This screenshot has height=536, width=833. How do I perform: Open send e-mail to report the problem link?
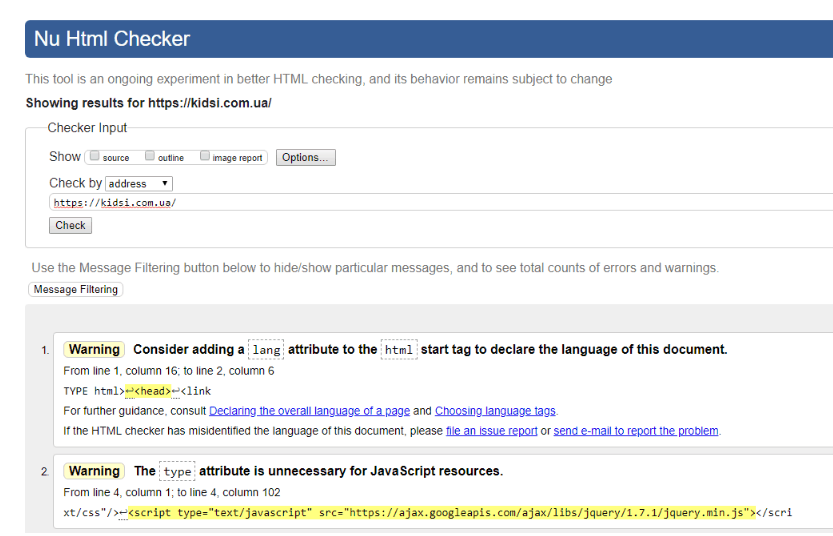tap(636, 431)
